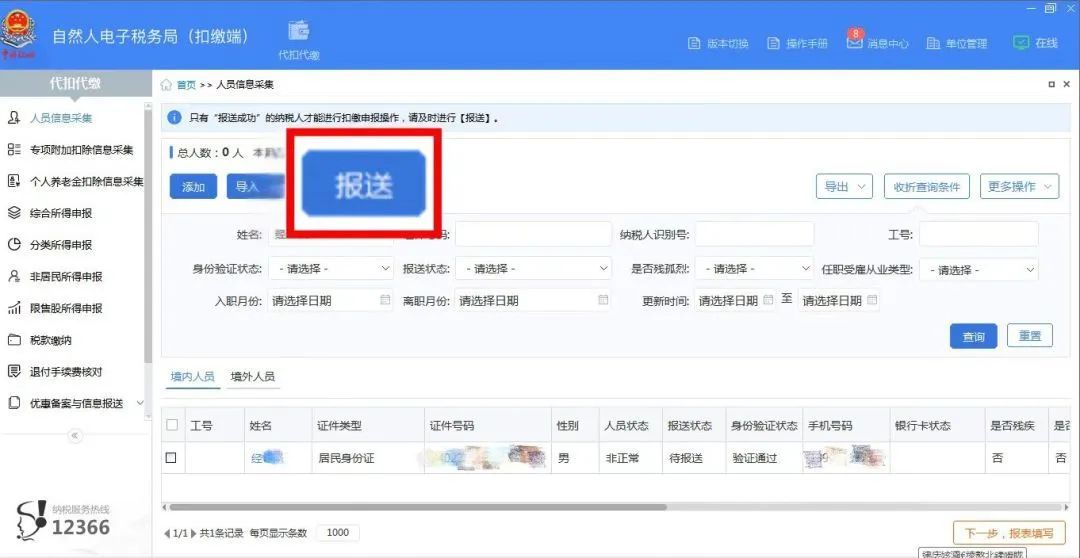Image resolution: width=1080 pixels, height=558 pixels.
Task: Click the 版本切换 icon
Action: point(694,43)
